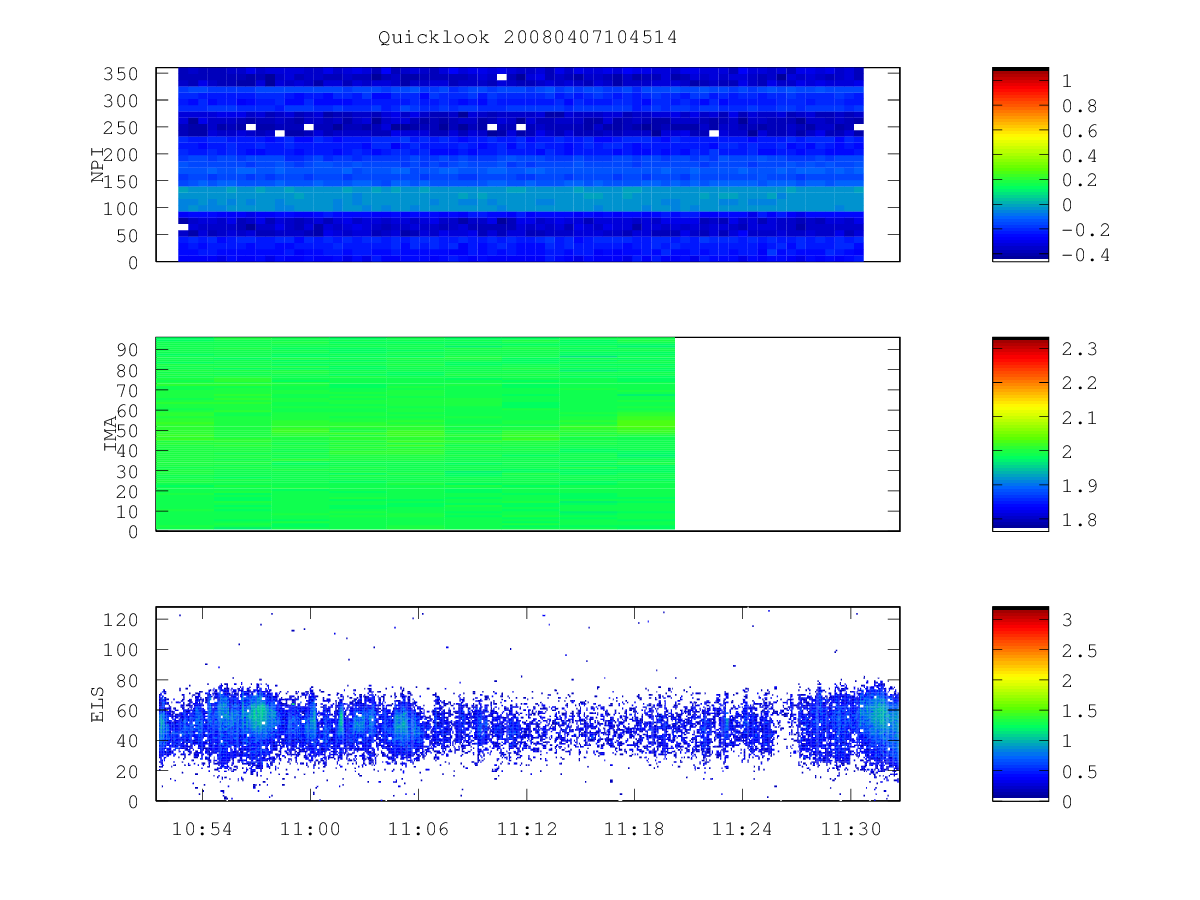Click the 1.5 value on ELS colorbar

pos(1078,711)
